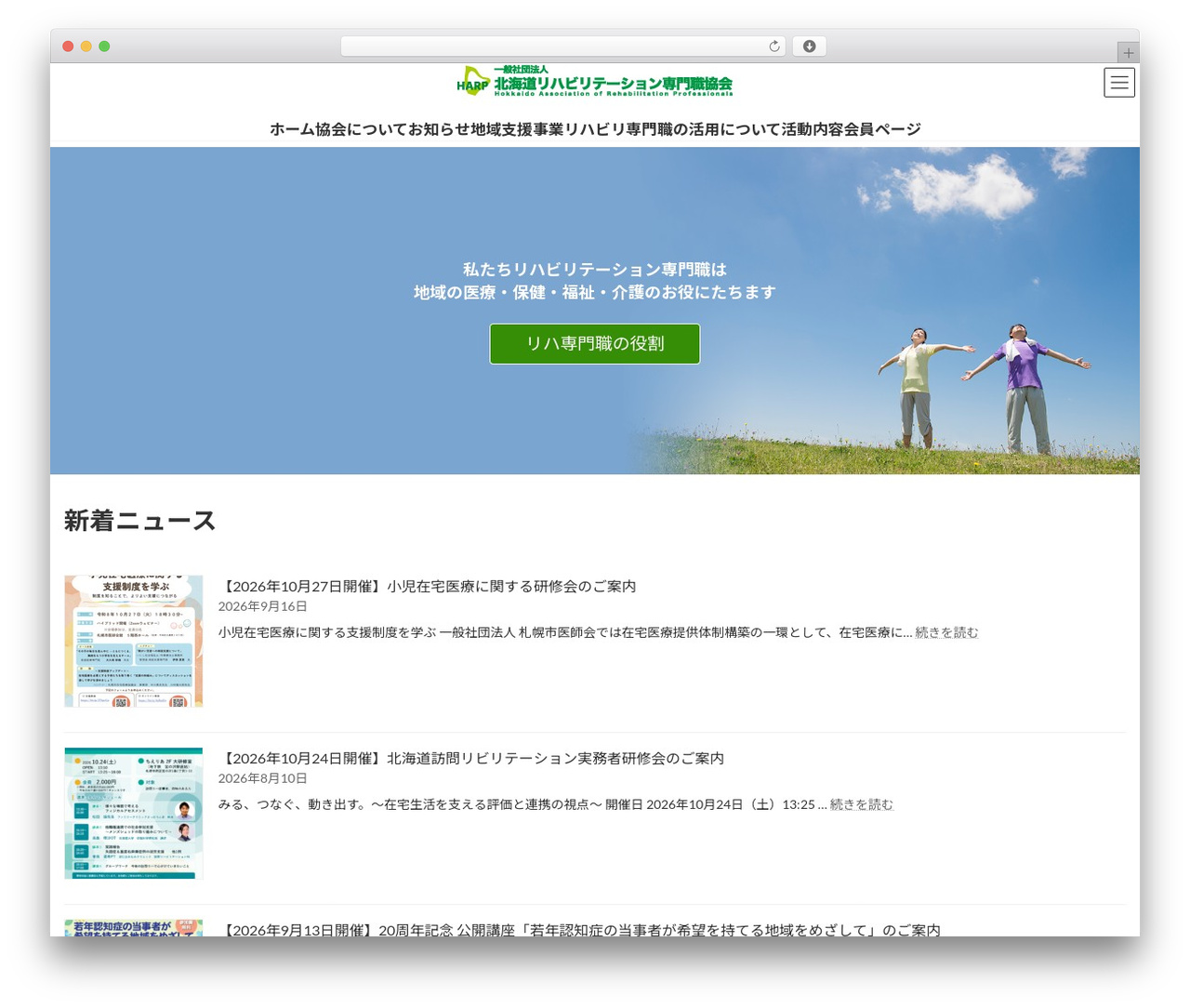Click the date 2026年9月16日
This screenshot has width=1190, height=1008.
(x=263, y=606)
